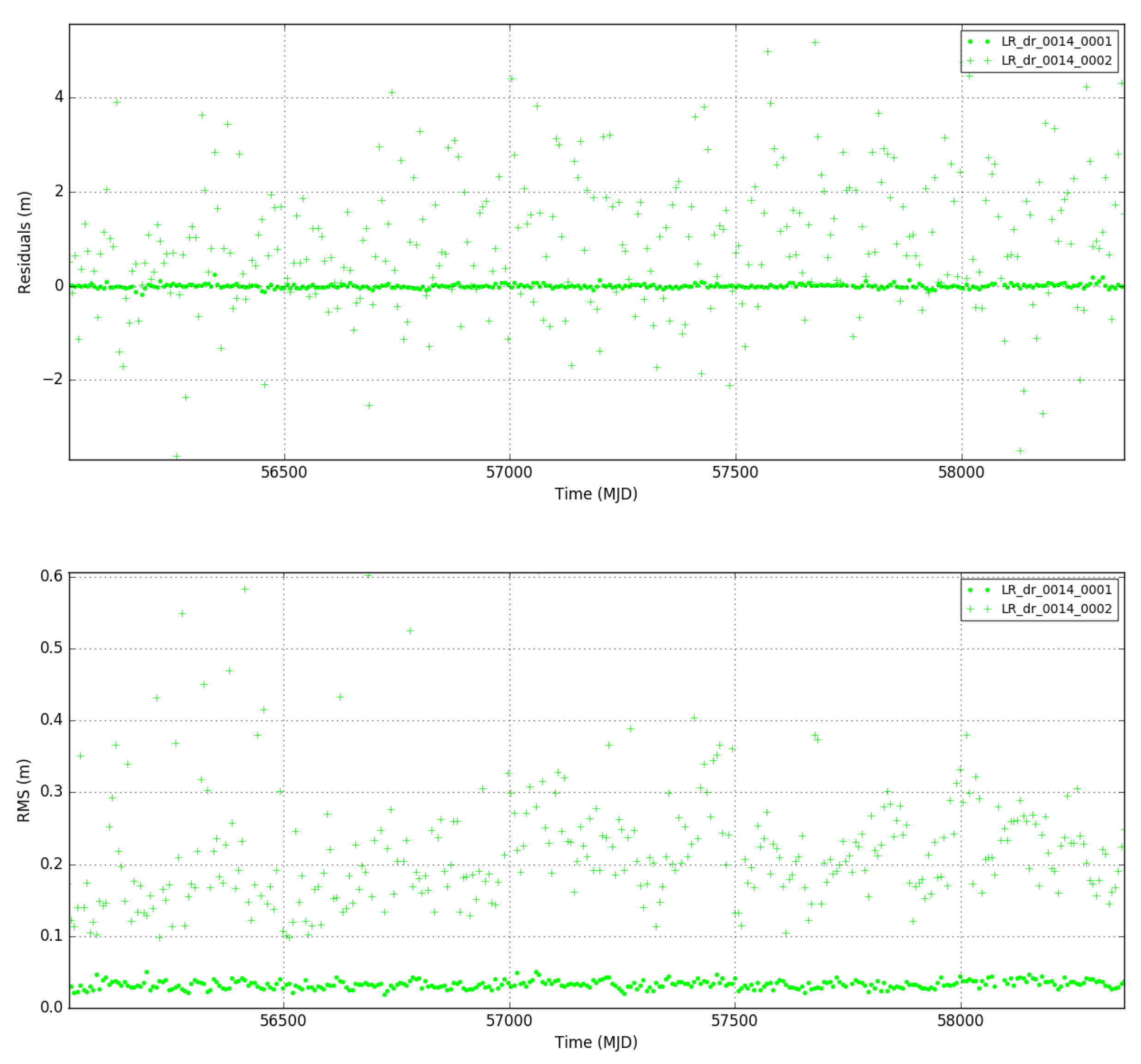Click the 0.0 tick on RMS y-axis
1141x1064 pixels.
(51, 1007)
